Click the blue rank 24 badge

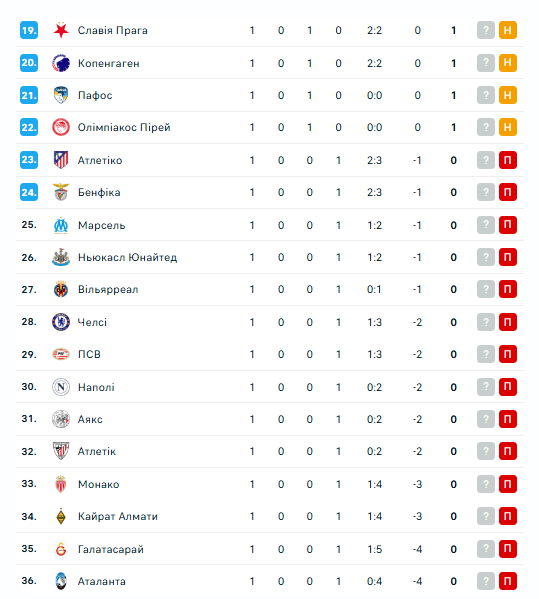29,192
